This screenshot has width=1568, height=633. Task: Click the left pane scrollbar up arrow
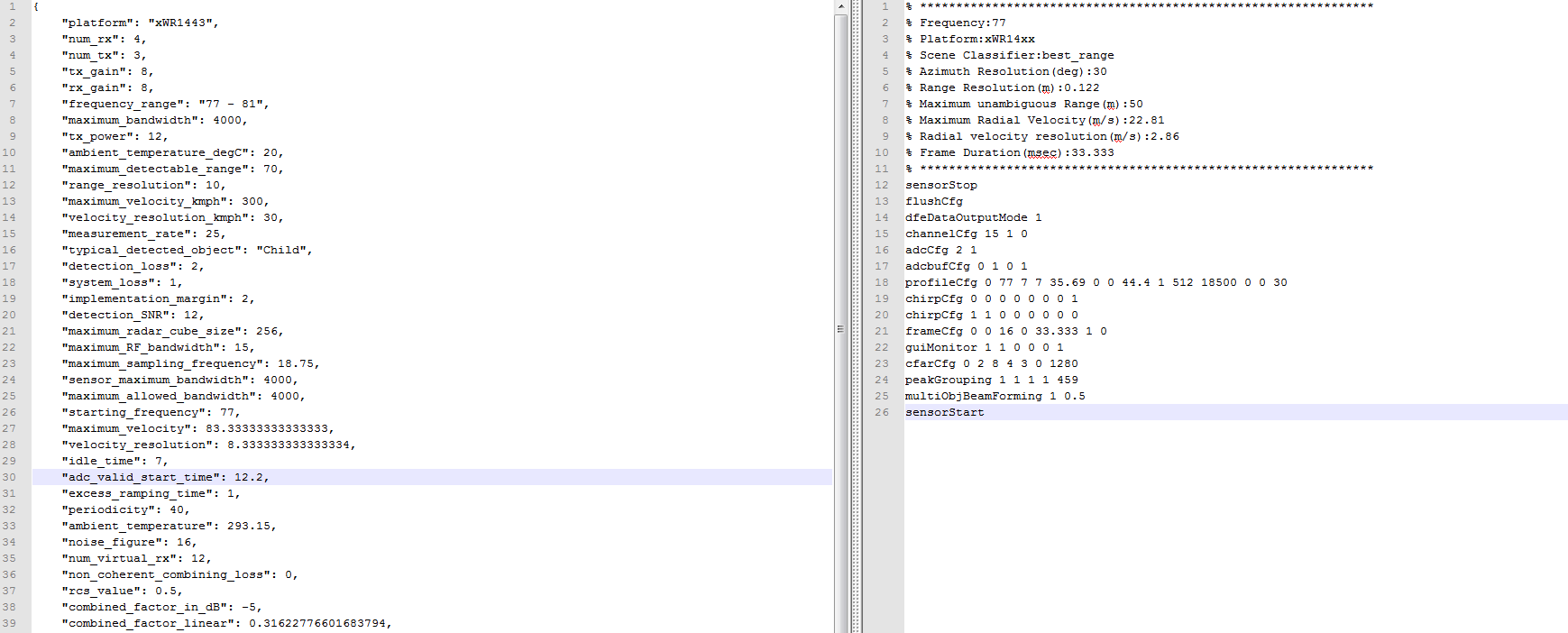point(840,6)
